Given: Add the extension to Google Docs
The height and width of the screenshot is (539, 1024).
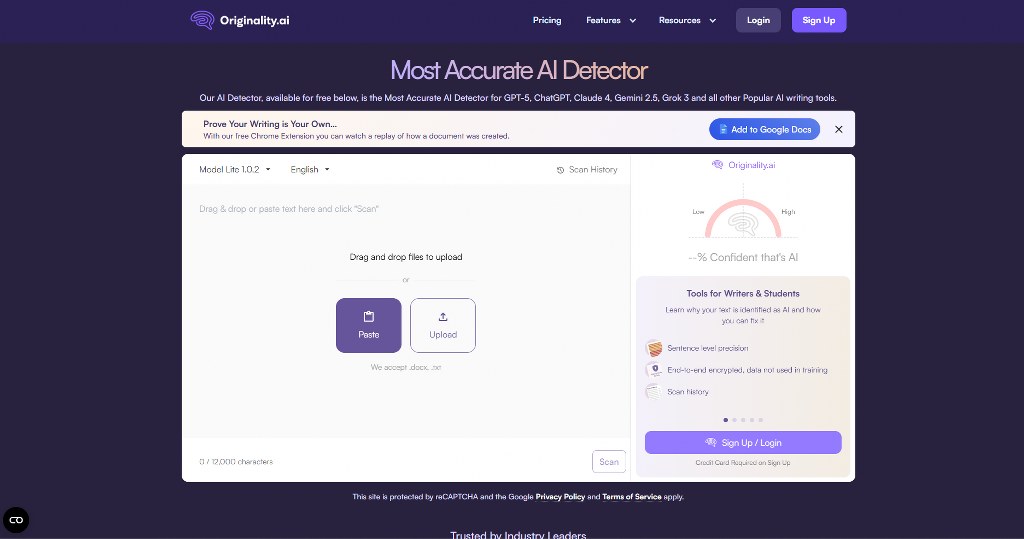Looking at the screenshot, I should pos(764,129).
